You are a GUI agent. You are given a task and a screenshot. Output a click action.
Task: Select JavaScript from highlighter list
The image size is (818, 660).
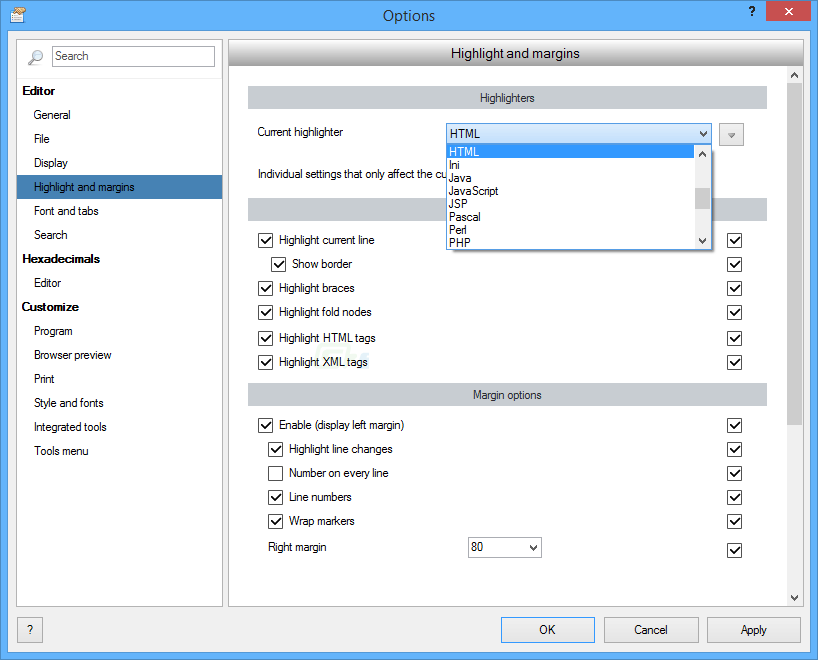click(474, 191)
